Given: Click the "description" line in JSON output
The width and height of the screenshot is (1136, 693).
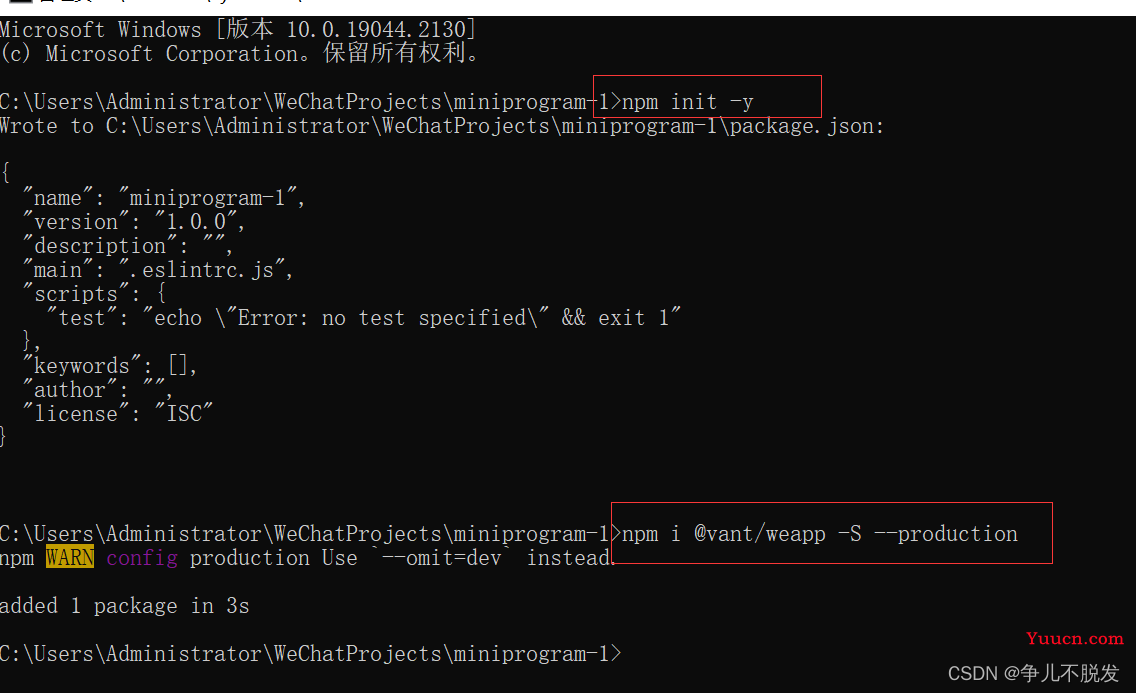Looking at the screenshot, I should click(128, 246).
